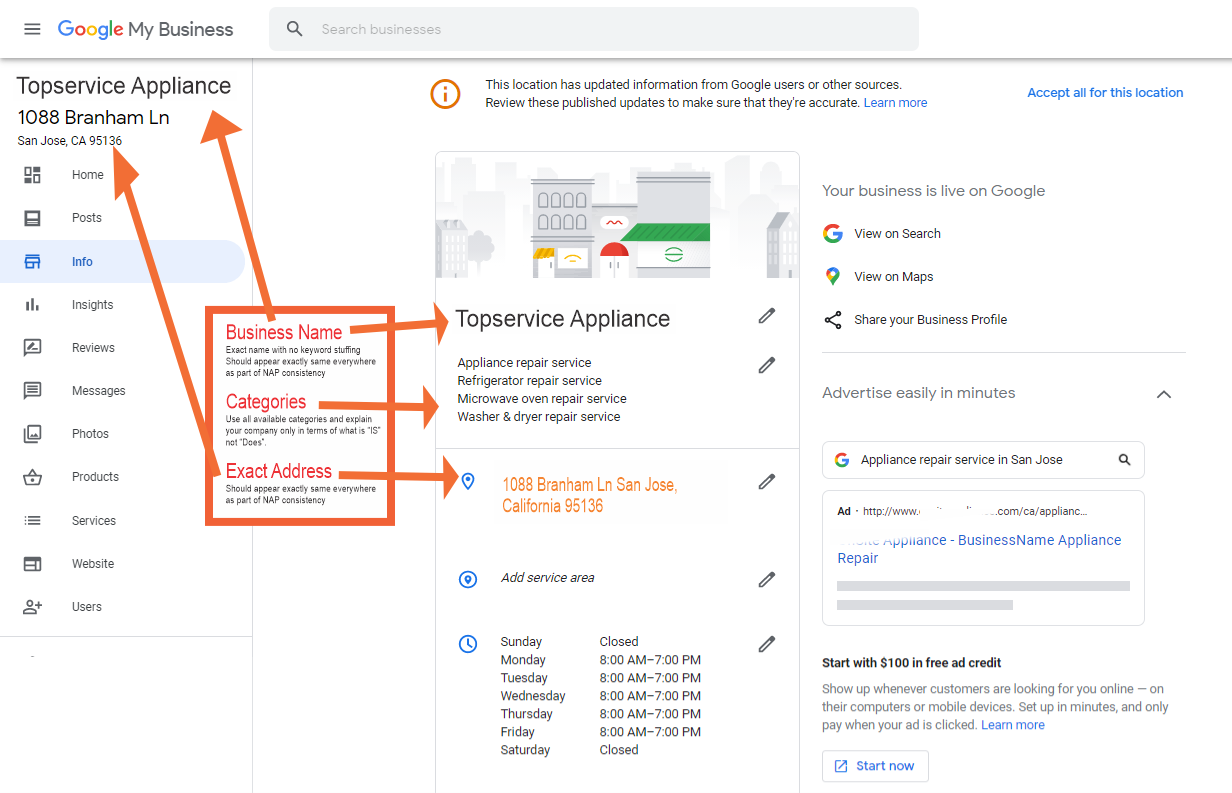Click Washer & dryer repair service category
Image resolution: width=1232 pixels, height=793 pixels.
point(539,417)
